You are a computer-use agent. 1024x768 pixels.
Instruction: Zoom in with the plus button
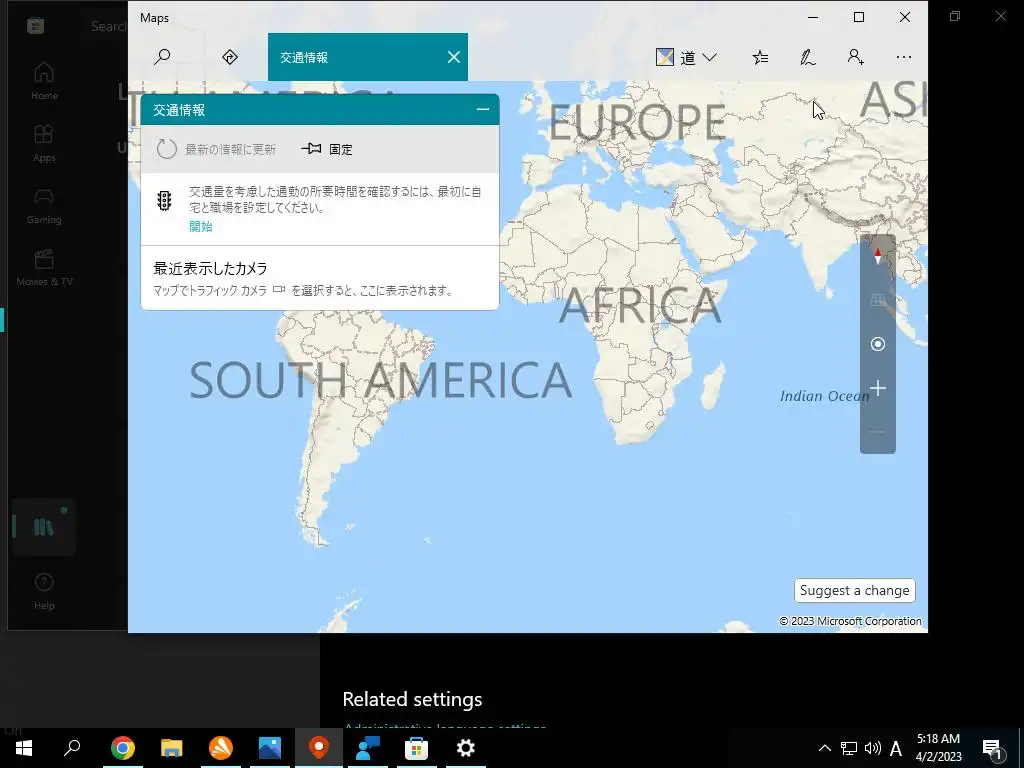pyautogui.click(x=878, y=388)
